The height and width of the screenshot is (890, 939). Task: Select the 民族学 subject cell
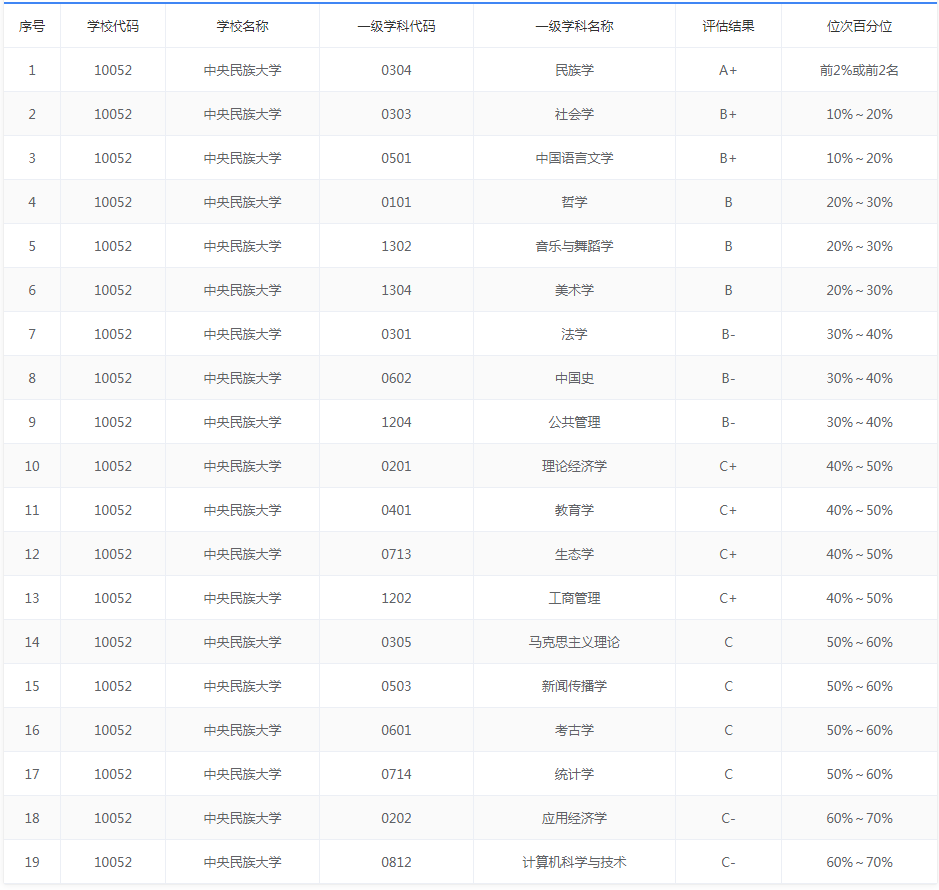tap(574, 70)
